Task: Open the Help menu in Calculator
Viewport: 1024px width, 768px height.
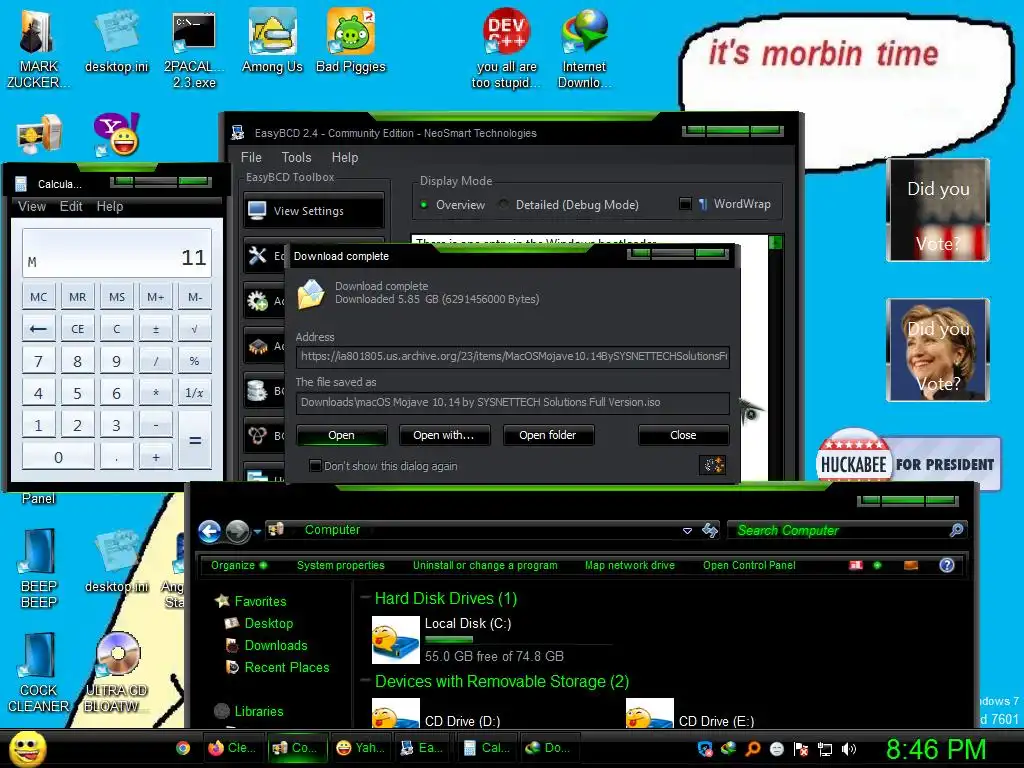Action: (x=110, y=206)
